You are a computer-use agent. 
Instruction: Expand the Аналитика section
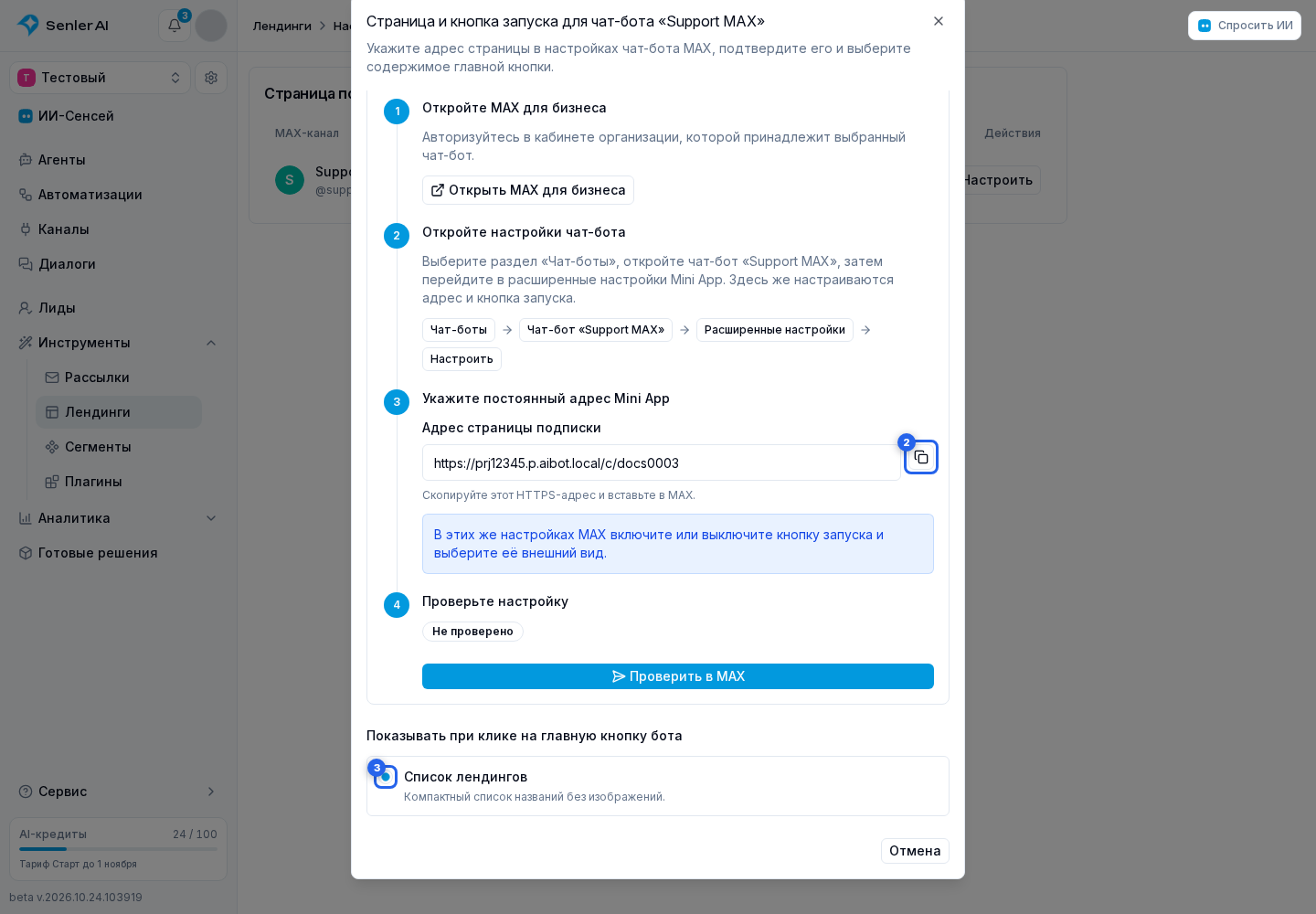119,518
